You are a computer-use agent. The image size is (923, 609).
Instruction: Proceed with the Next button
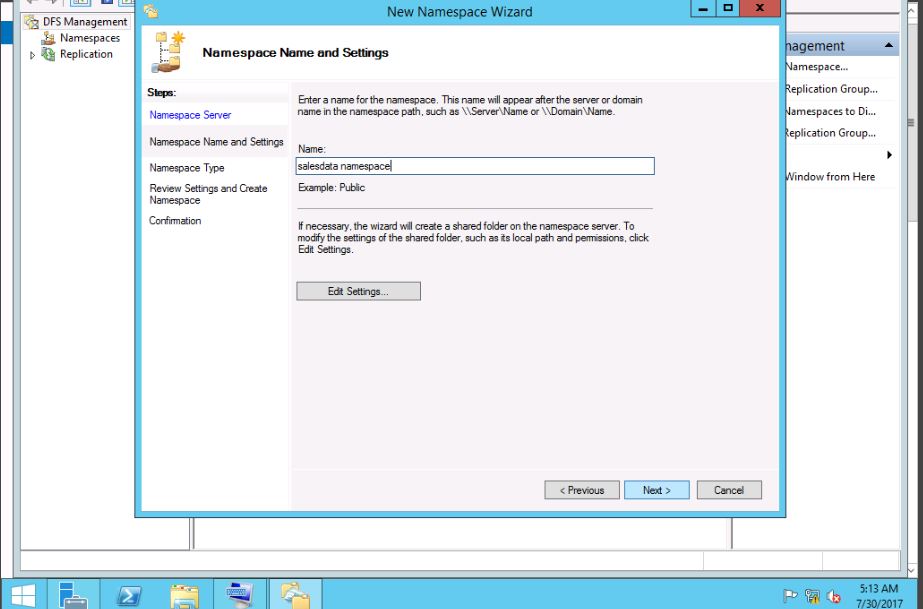click(x=656, y=490)
